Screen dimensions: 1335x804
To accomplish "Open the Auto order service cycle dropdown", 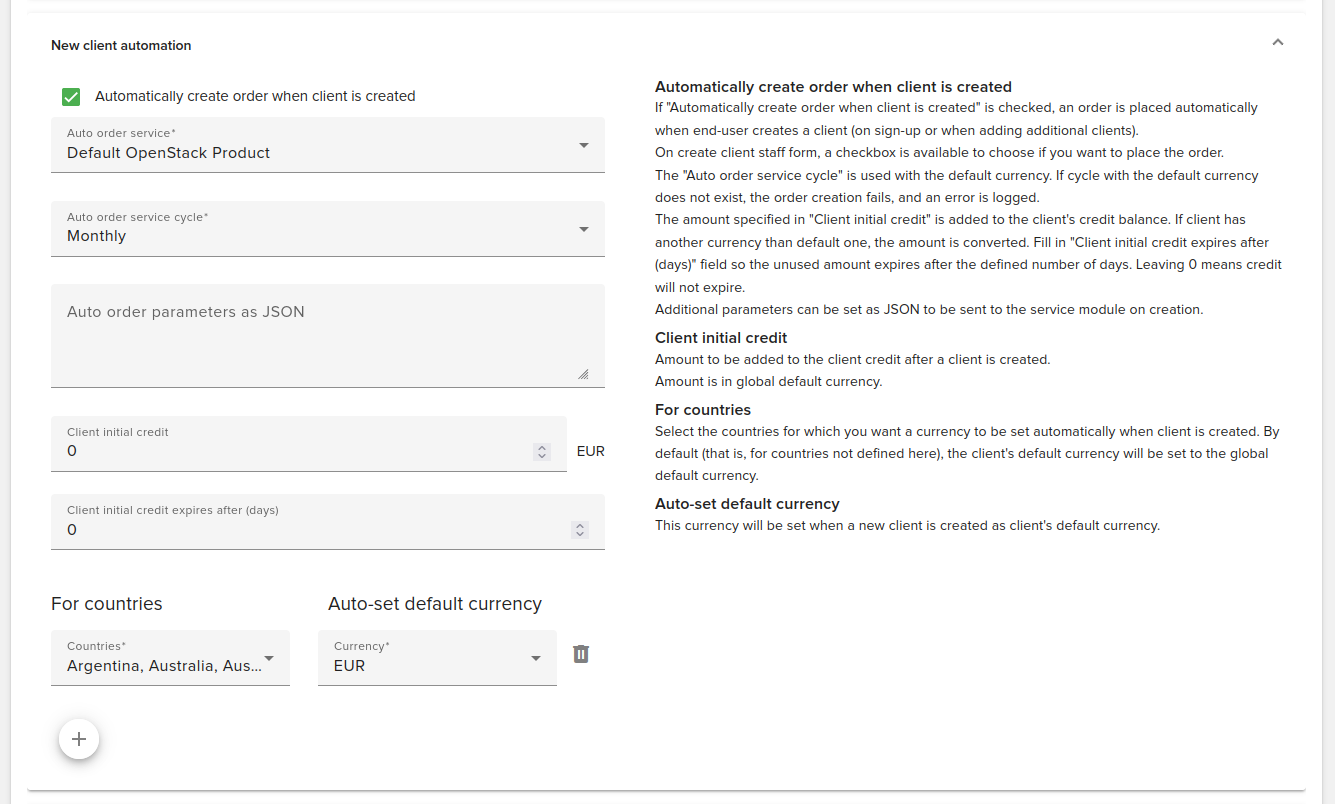I will (x=583, y=228).
